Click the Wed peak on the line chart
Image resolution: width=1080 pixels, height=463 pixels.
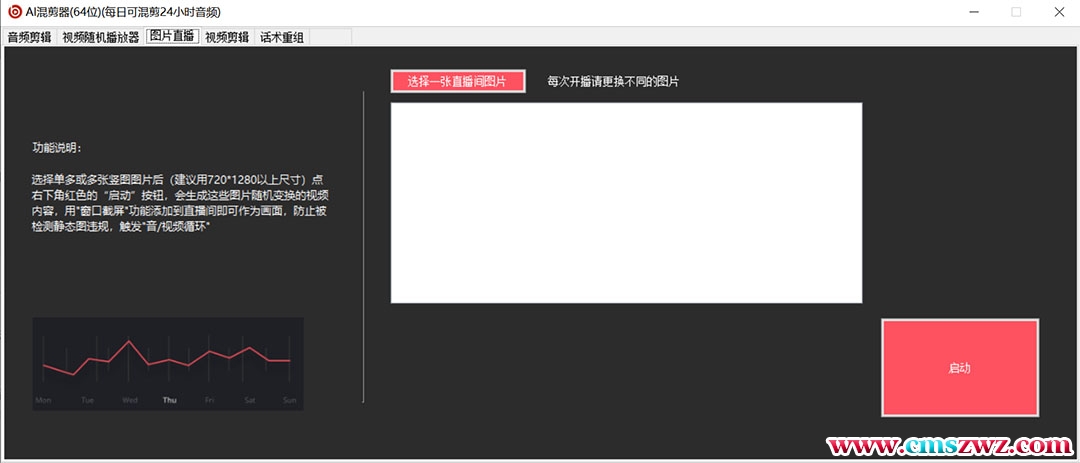tap(129, 341)
